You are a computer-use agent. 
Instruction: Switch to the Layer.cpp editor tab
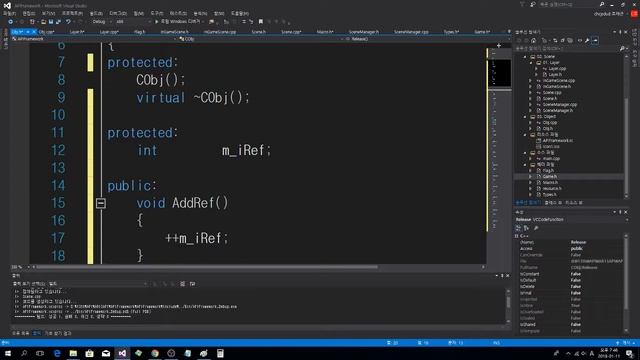(x=109, y=32)
